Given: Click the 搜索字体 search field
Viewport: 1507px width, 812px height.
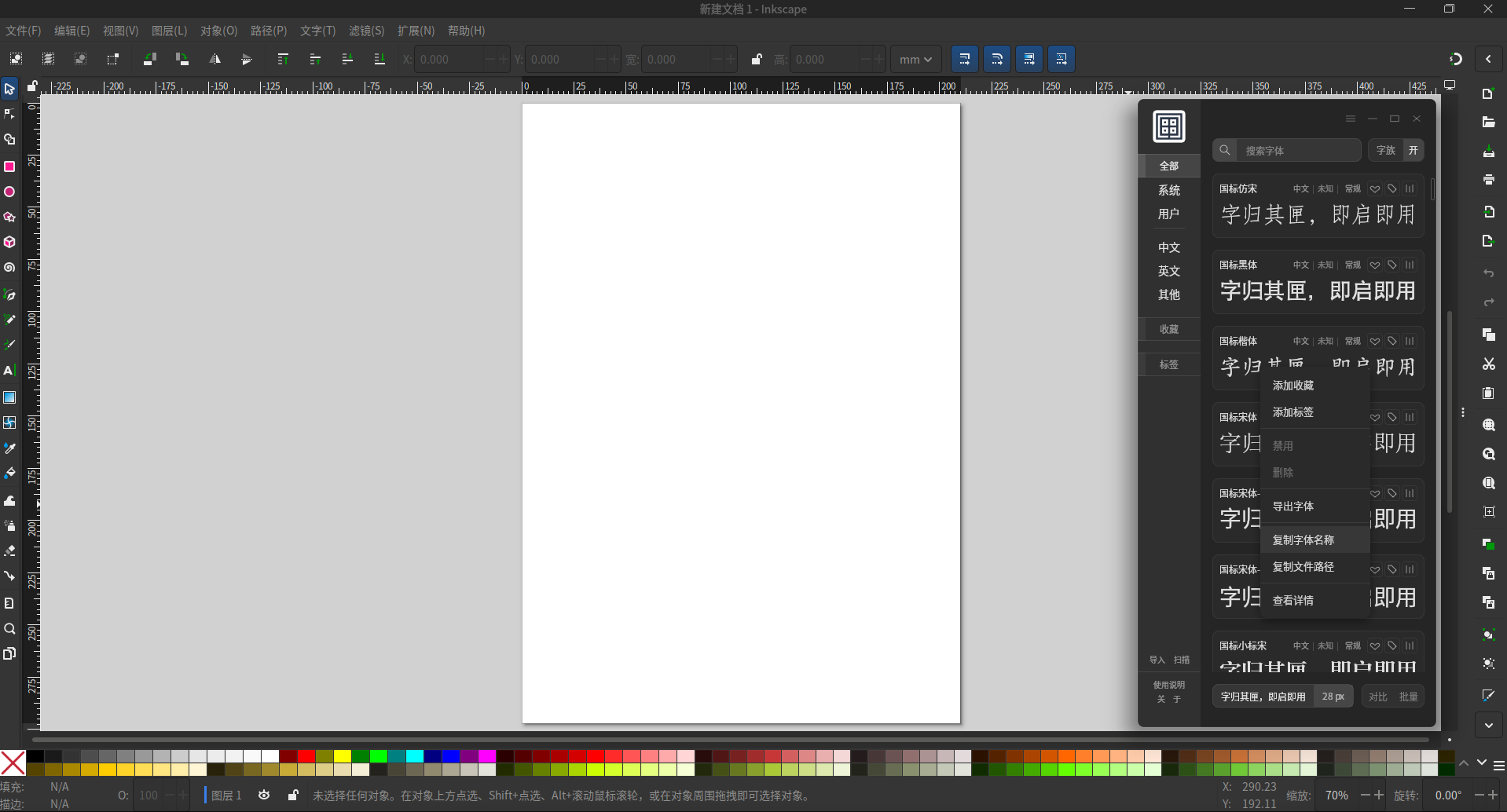Looking at the screenshot, I should click(1296, 150).
